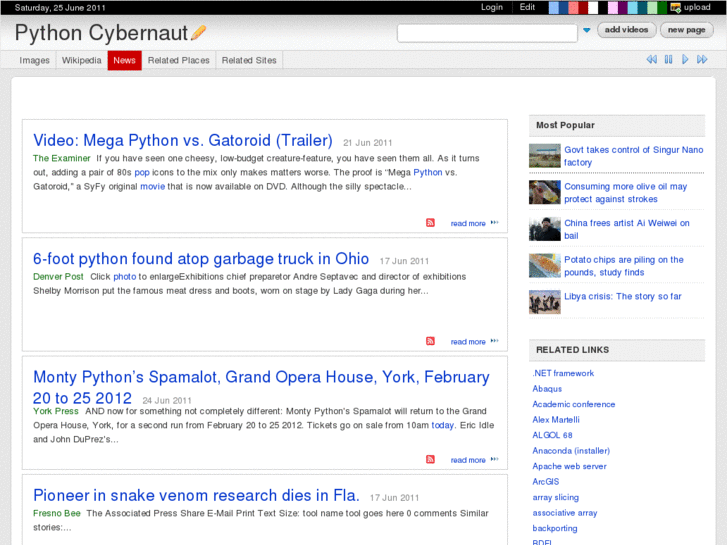Pick the white color swatch
This screenshot has height=545, width=727.
tap(593, 8)
